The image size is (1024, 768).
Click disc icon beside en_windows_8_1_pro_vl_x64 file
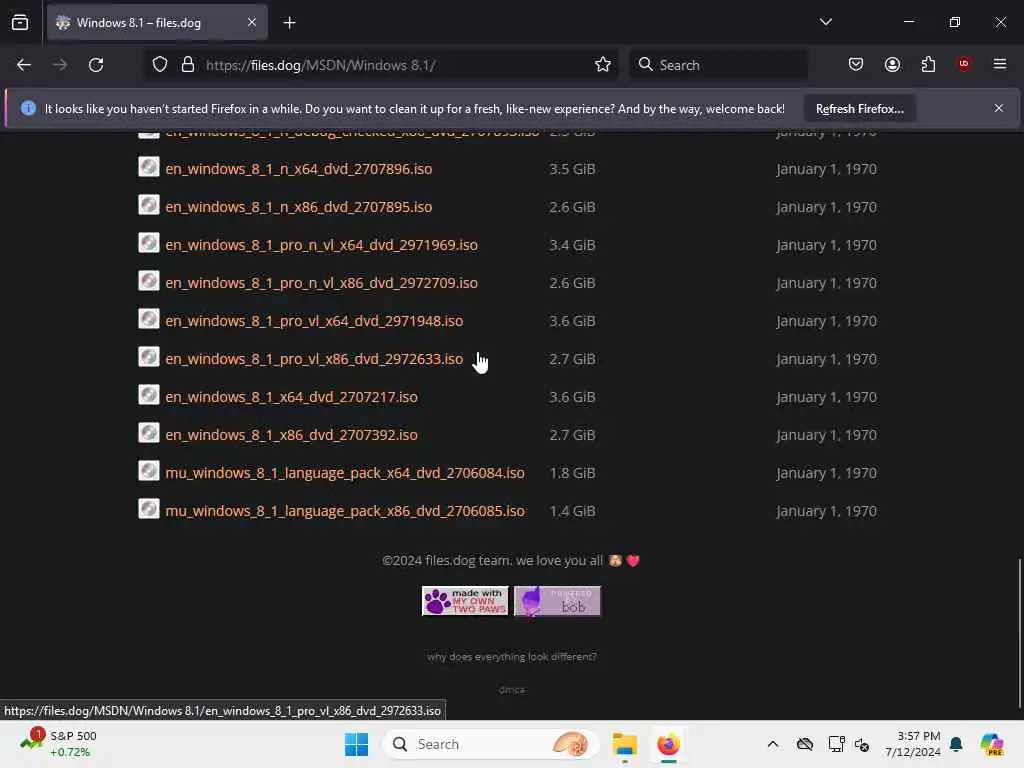pos(149,319)
